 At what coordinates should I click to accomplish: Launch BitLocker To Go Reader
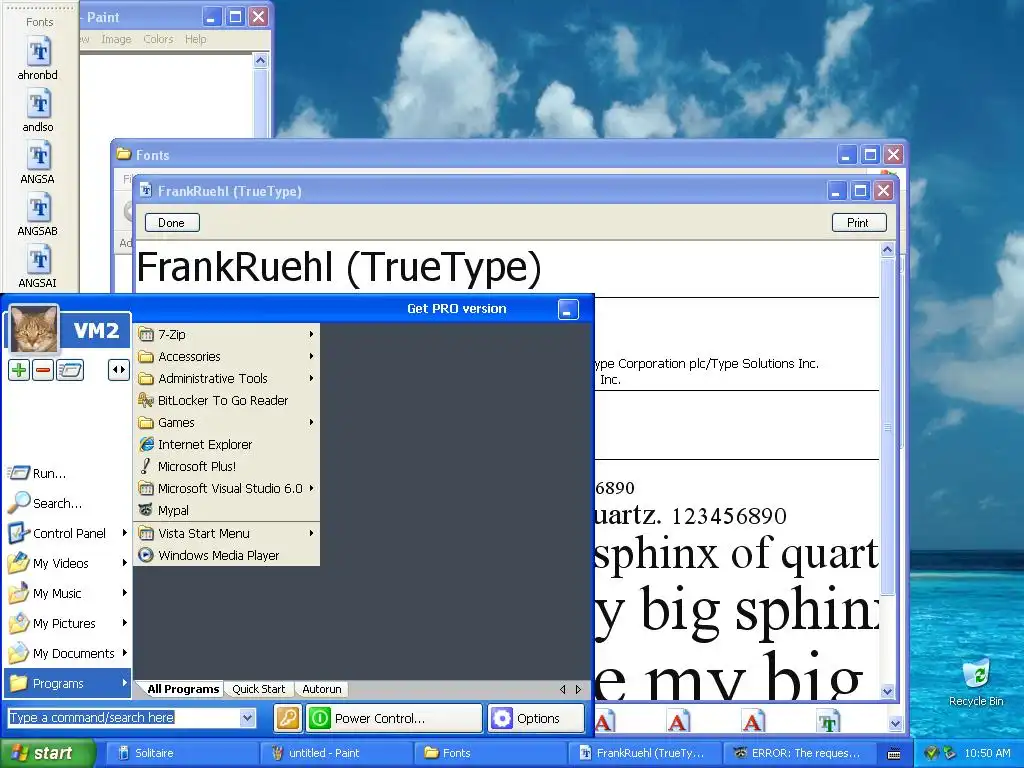pos(226,400)
